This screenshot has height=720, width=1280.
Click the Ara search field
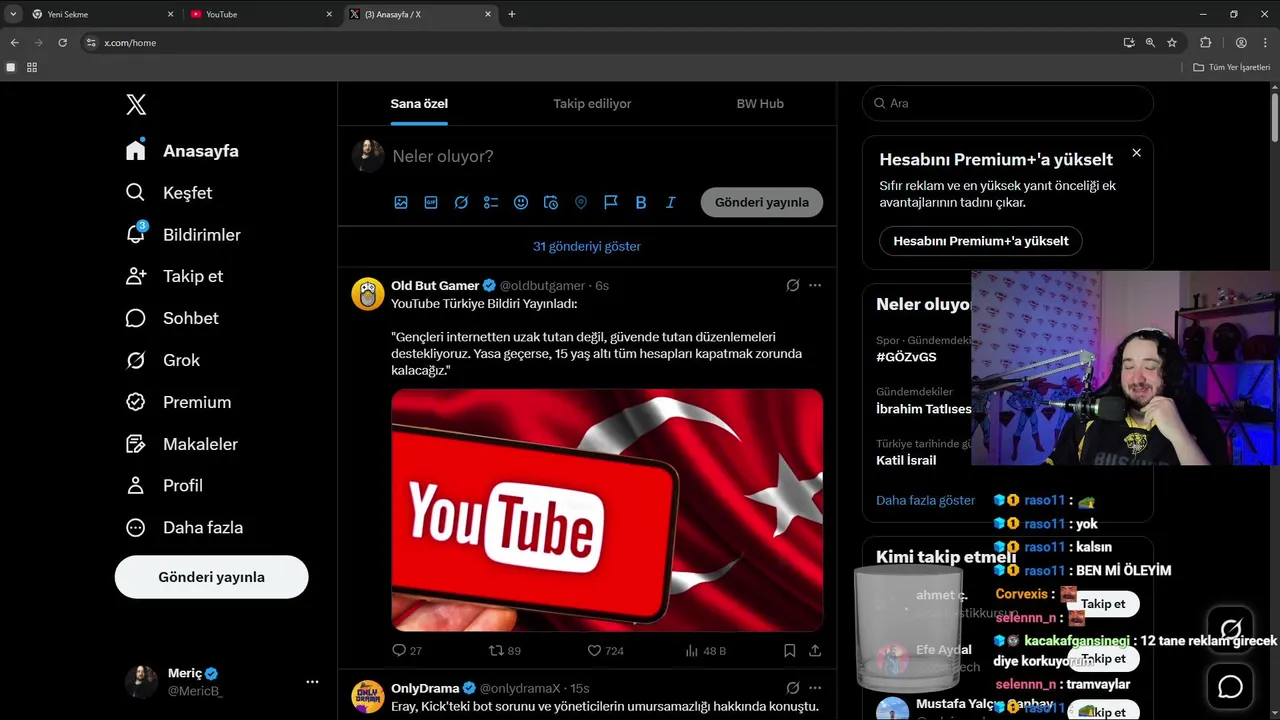1008,103
